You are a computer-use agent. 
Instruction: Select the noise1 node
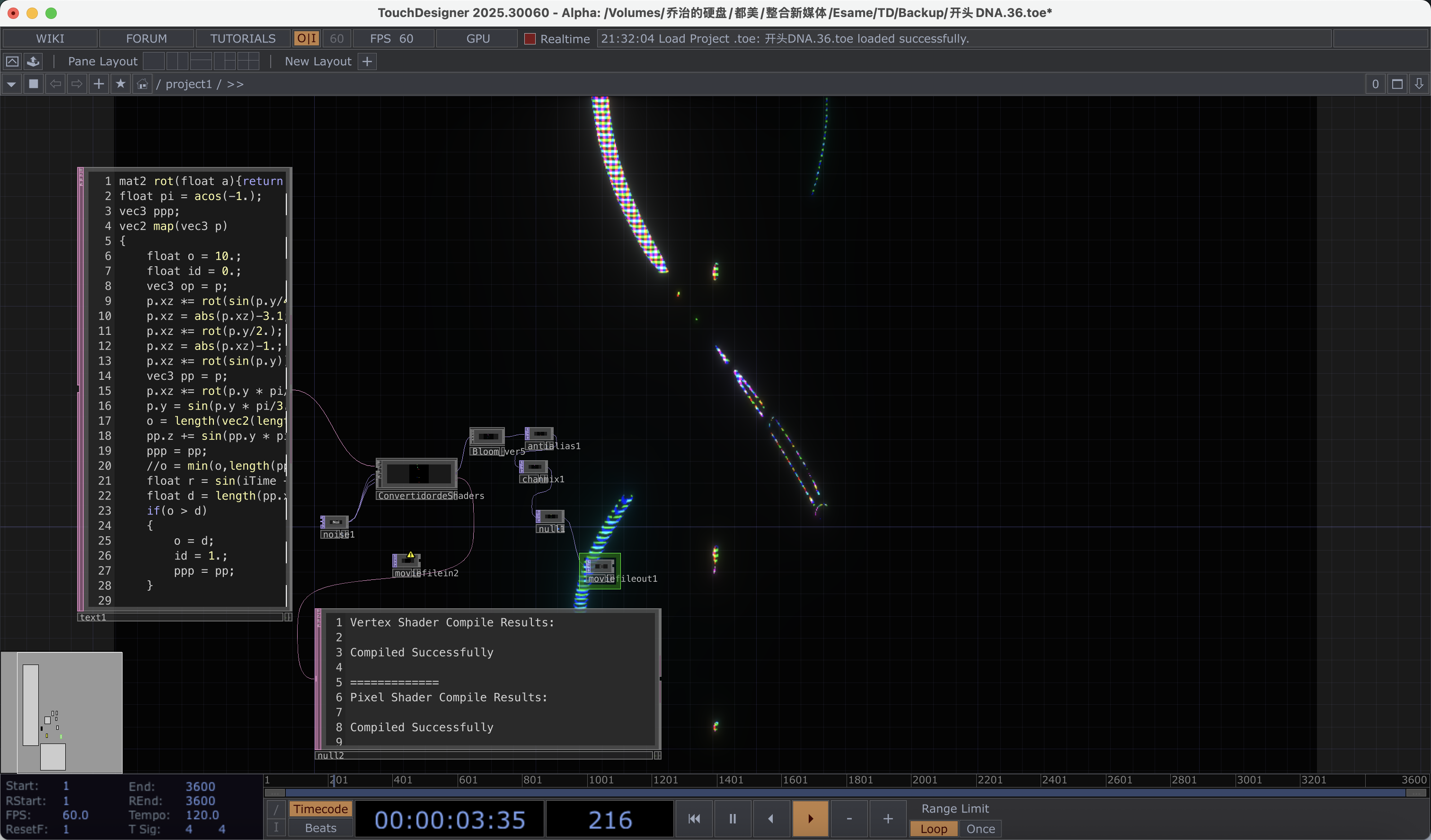tap(335, 522)
